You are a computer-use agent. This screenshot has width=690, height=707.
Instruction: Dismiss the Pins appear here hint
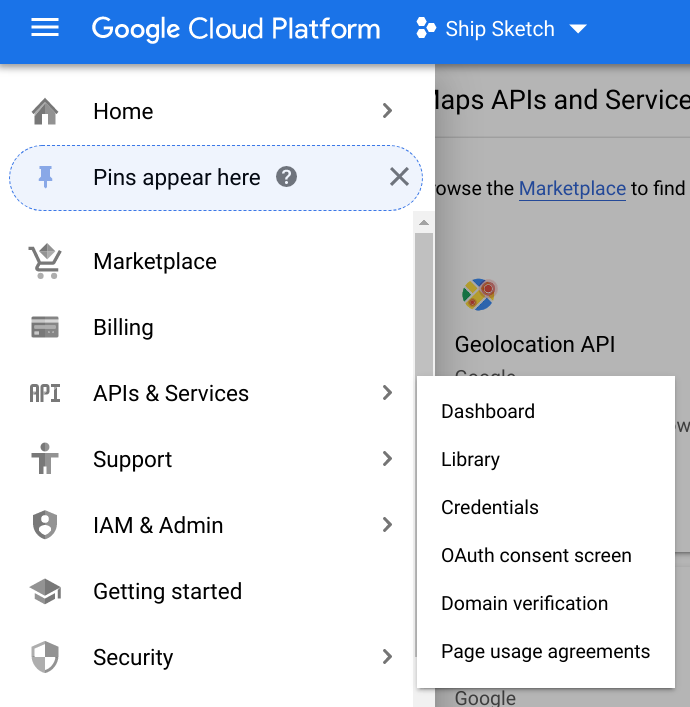(399, 177)
